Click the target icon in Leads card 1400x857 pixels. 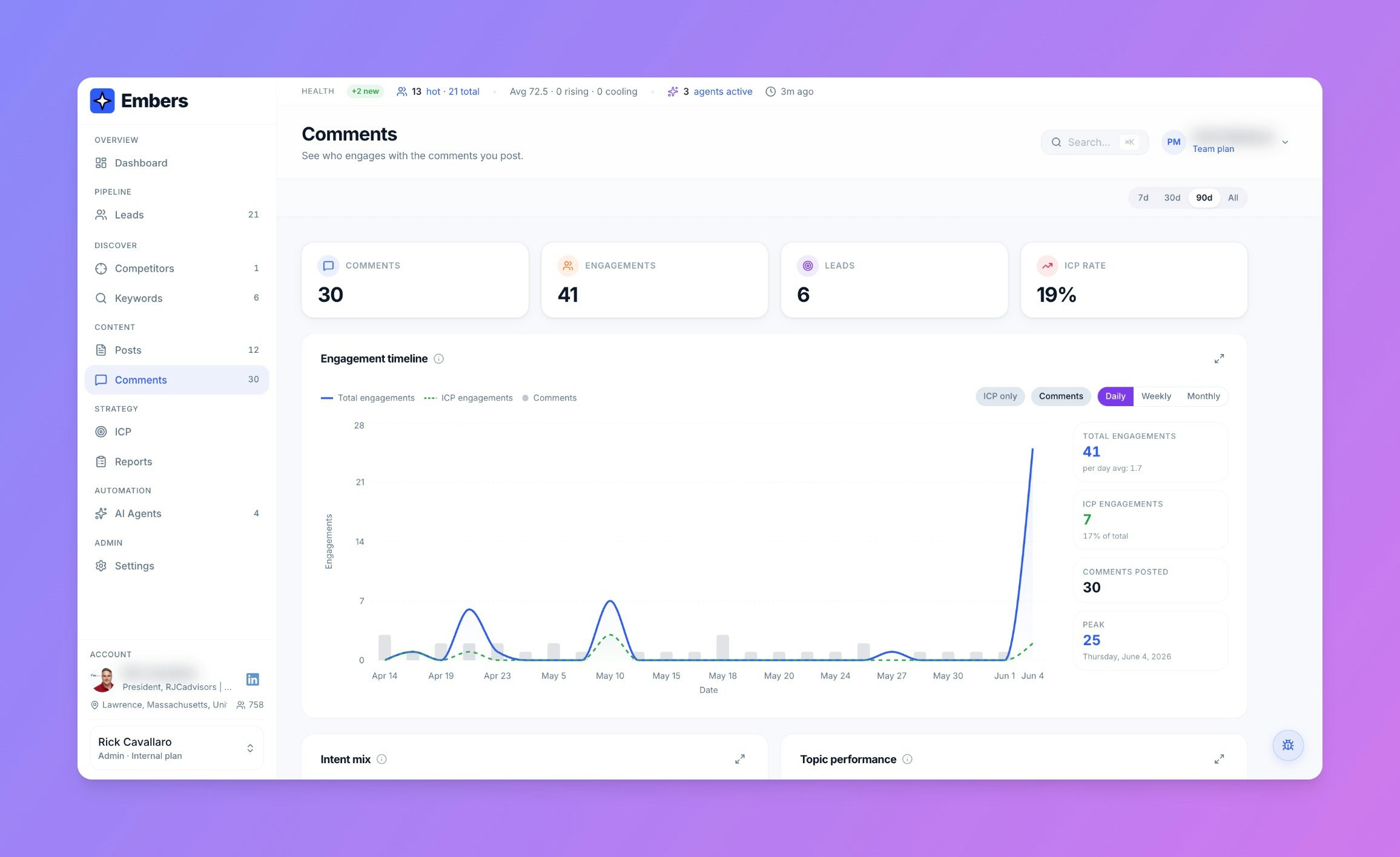808,266
